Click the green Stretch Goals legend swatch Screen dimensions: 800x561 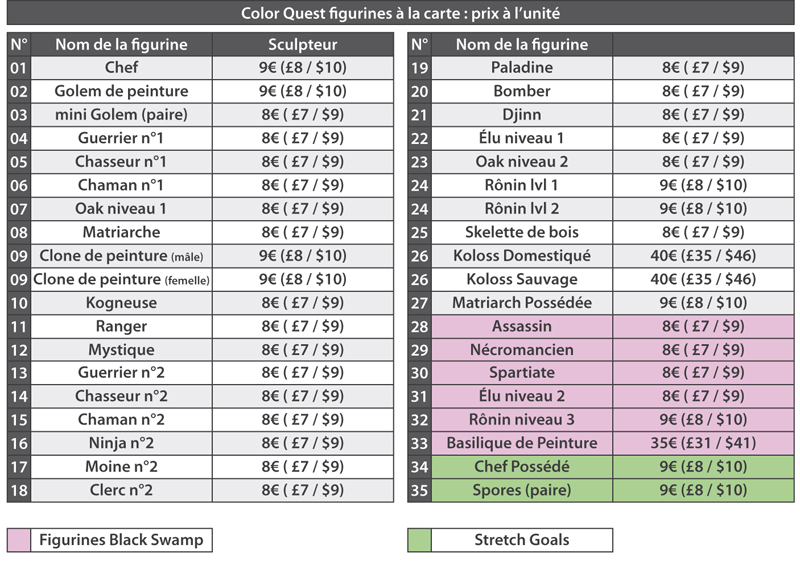(419, 540)
